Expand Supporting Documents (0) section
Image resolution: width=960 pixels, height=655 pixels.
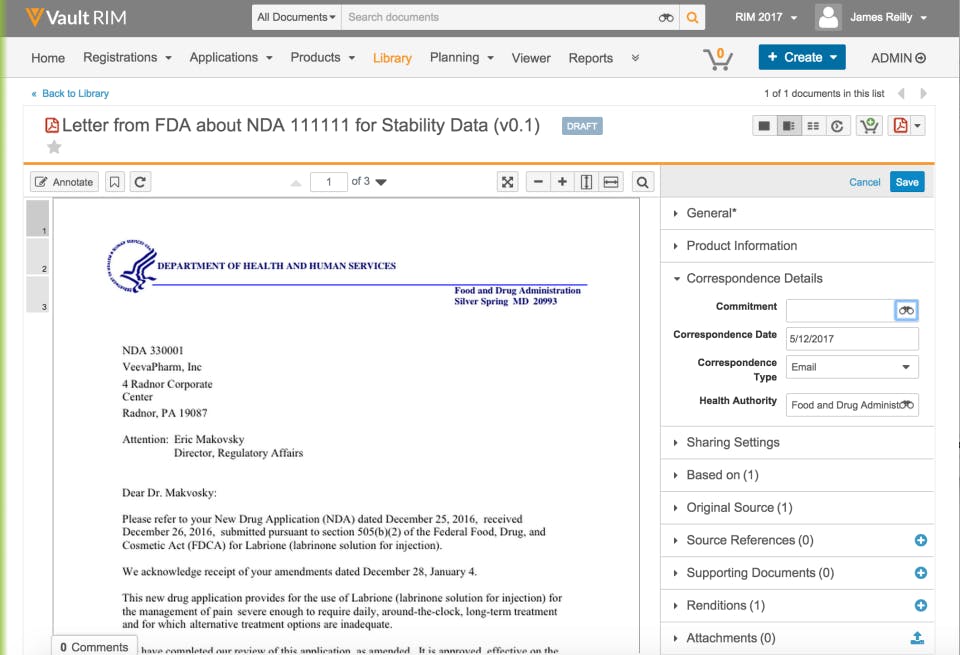tap(759, 573)
